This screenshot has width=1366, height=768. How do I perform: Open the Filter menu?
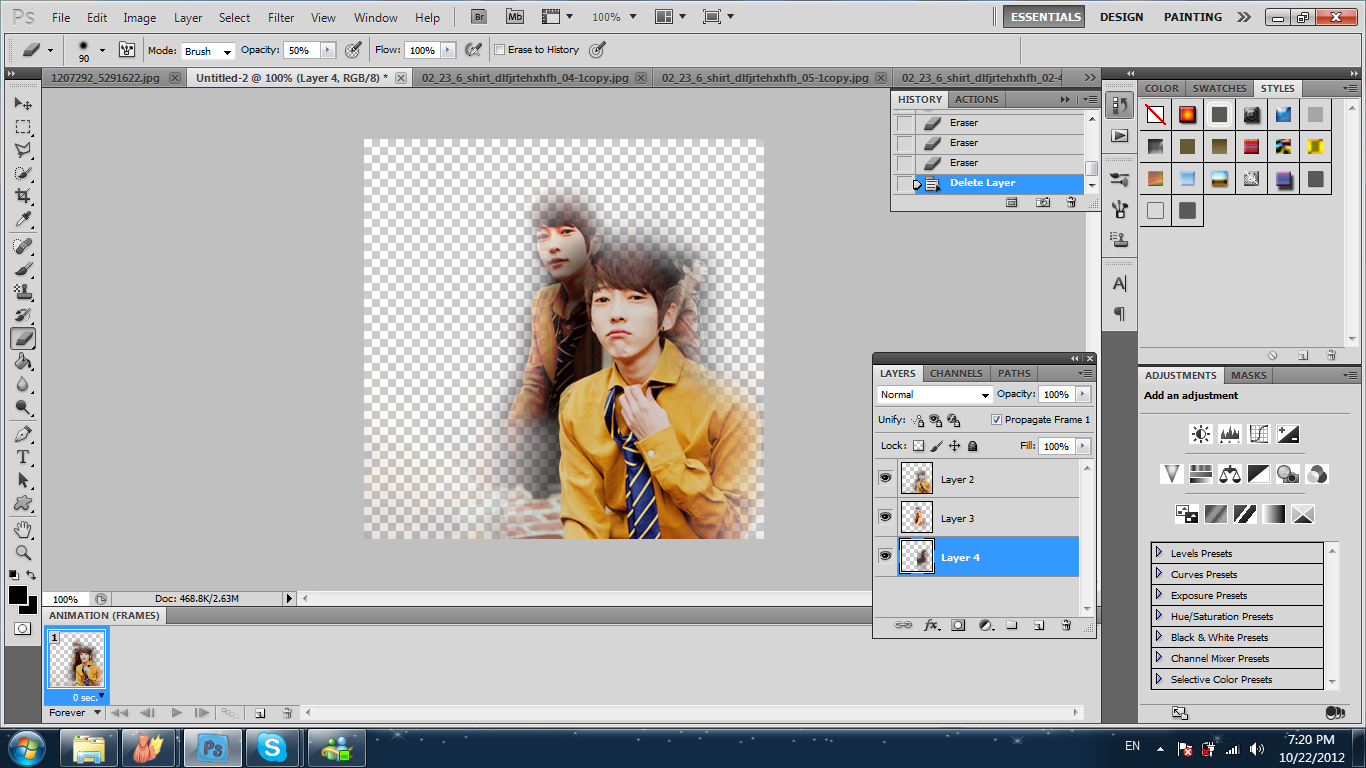point(281,17)
